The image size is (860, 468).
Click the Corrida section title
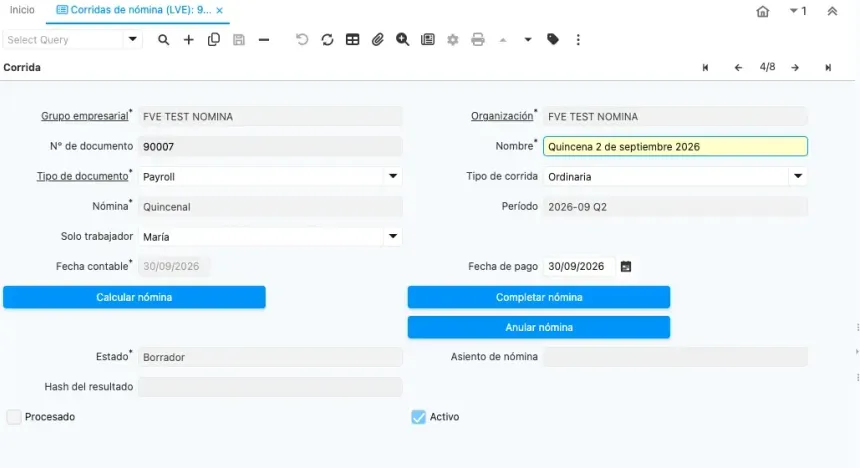tap(22, 67)
